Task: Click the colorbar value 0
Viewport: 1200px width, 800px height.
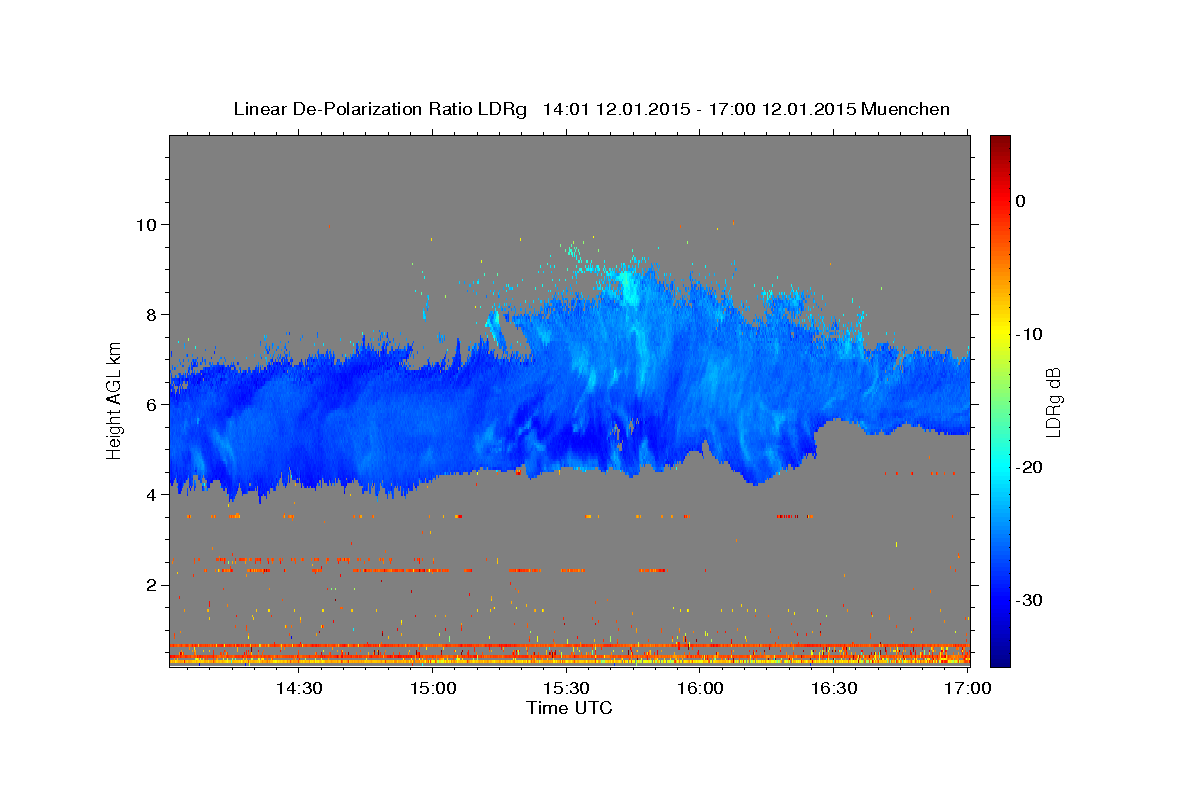Action: [1020, 201]
